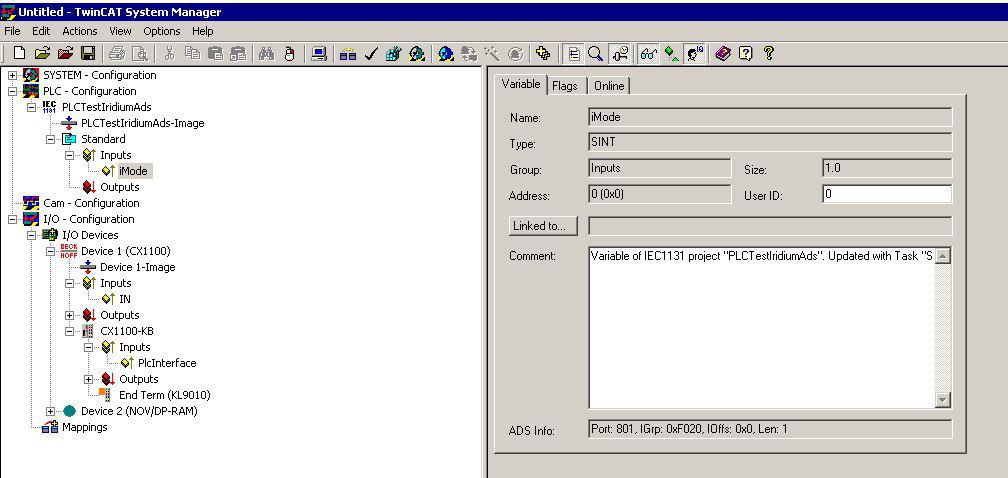Click the Generate Mappings toolbar icon
The image size is (1008, 478).
click(348, 54)
